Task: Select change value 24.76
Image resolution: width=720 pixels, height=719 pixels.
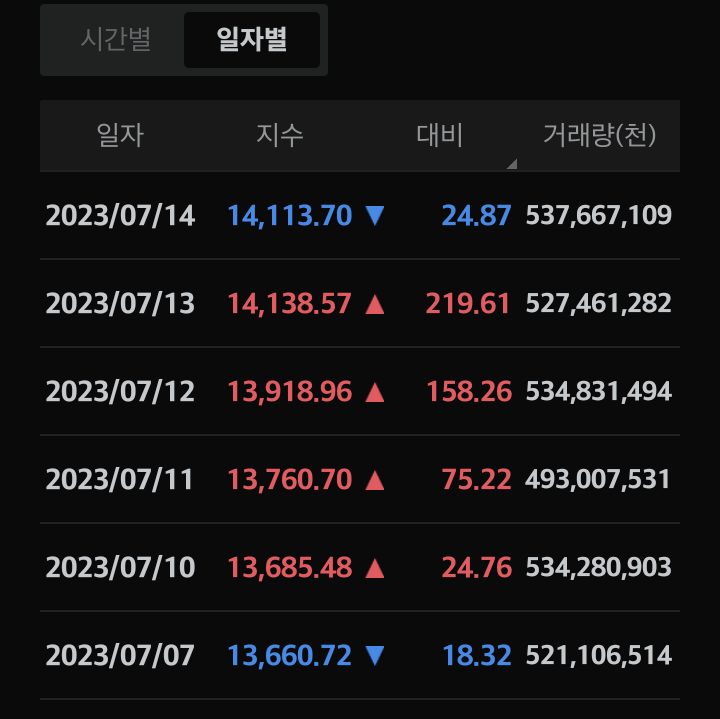Action: click(x=477, y=567)
